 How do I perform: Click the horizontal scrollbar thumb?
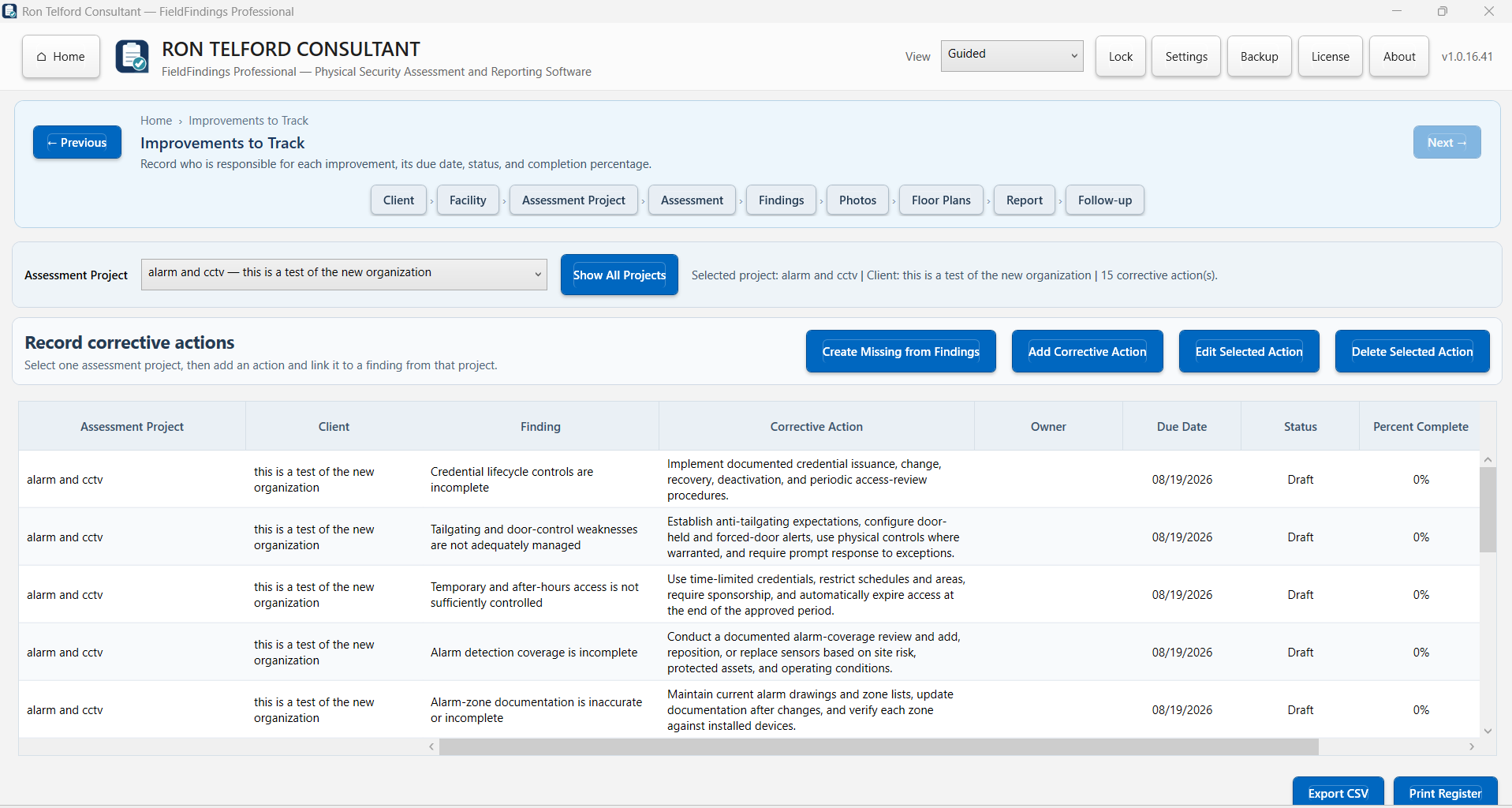click(879, 746)
